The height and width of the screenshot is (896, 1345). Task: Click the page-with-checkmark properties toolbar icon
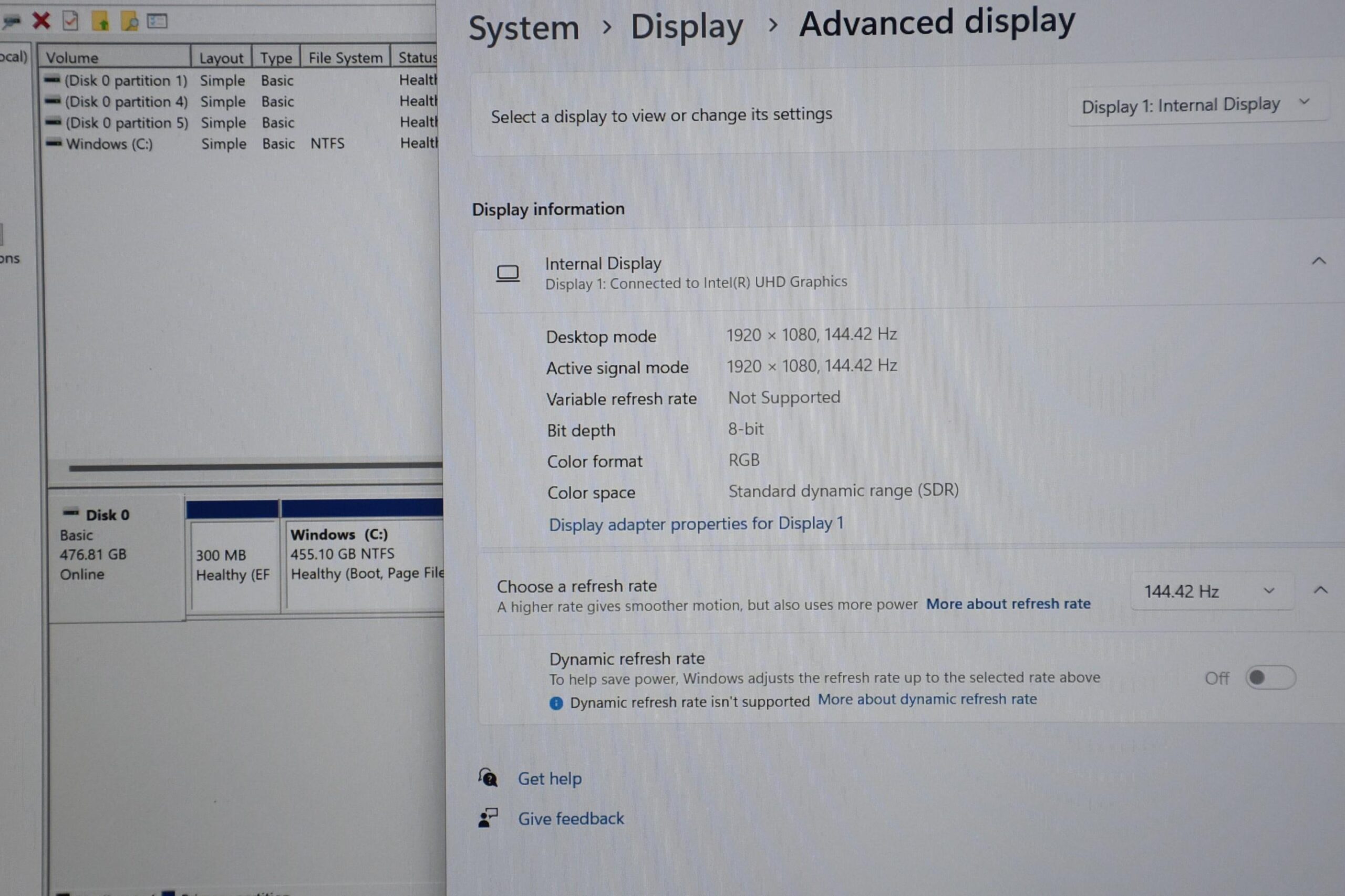[x=70, y=21]
